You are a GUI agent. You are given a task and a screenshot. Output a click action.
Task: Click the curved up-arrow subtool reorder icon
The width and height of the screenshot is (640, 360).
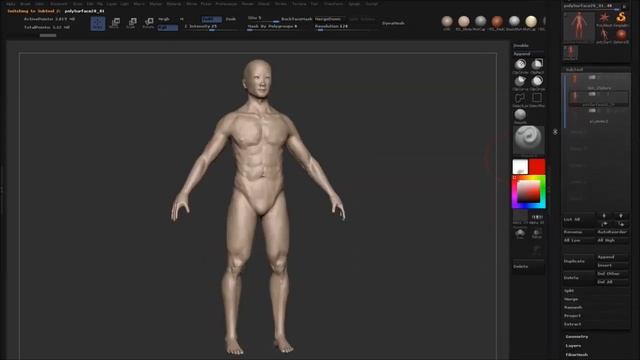click(x=604, y=224)
